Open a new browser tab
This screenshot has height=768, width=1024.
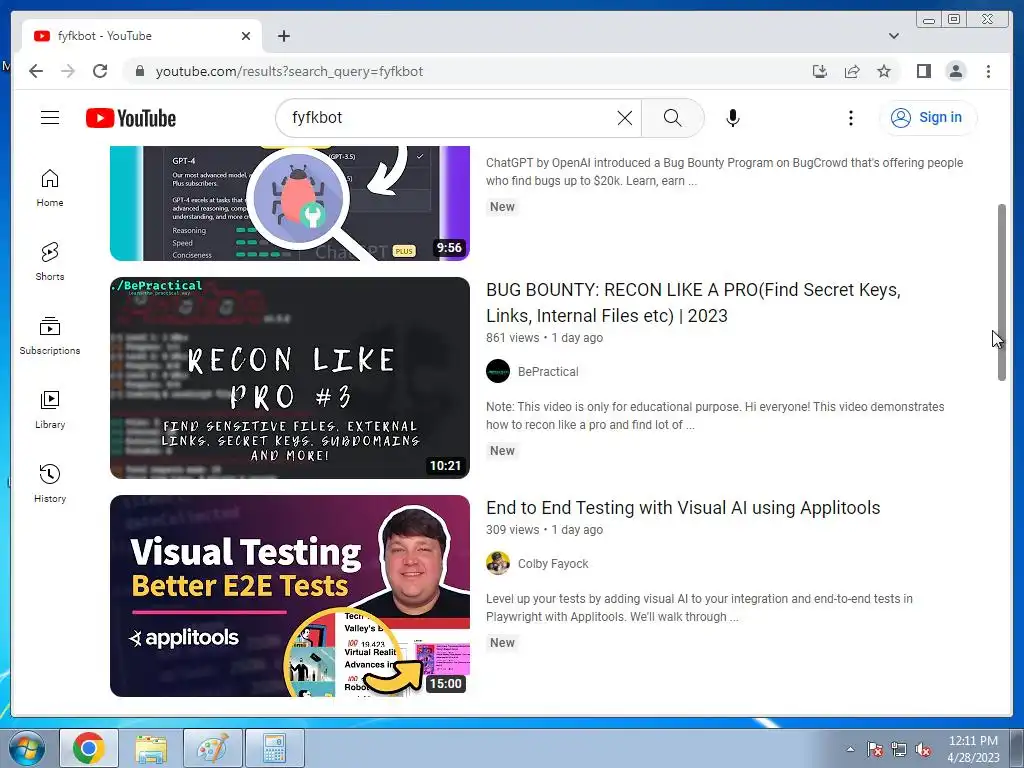283,36
